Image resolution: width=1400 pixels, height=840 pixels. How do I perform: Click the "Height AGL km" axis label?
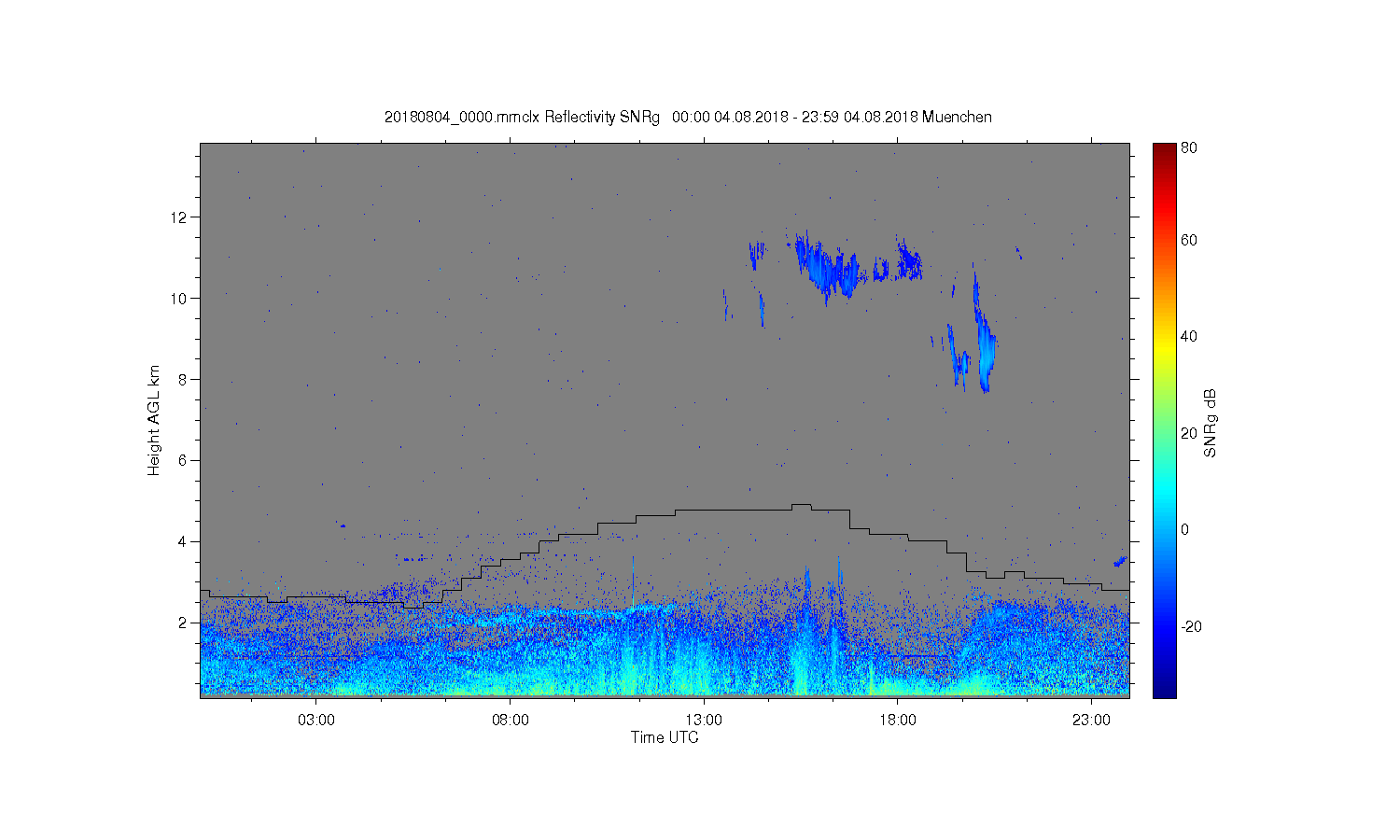tap(154, 420)
